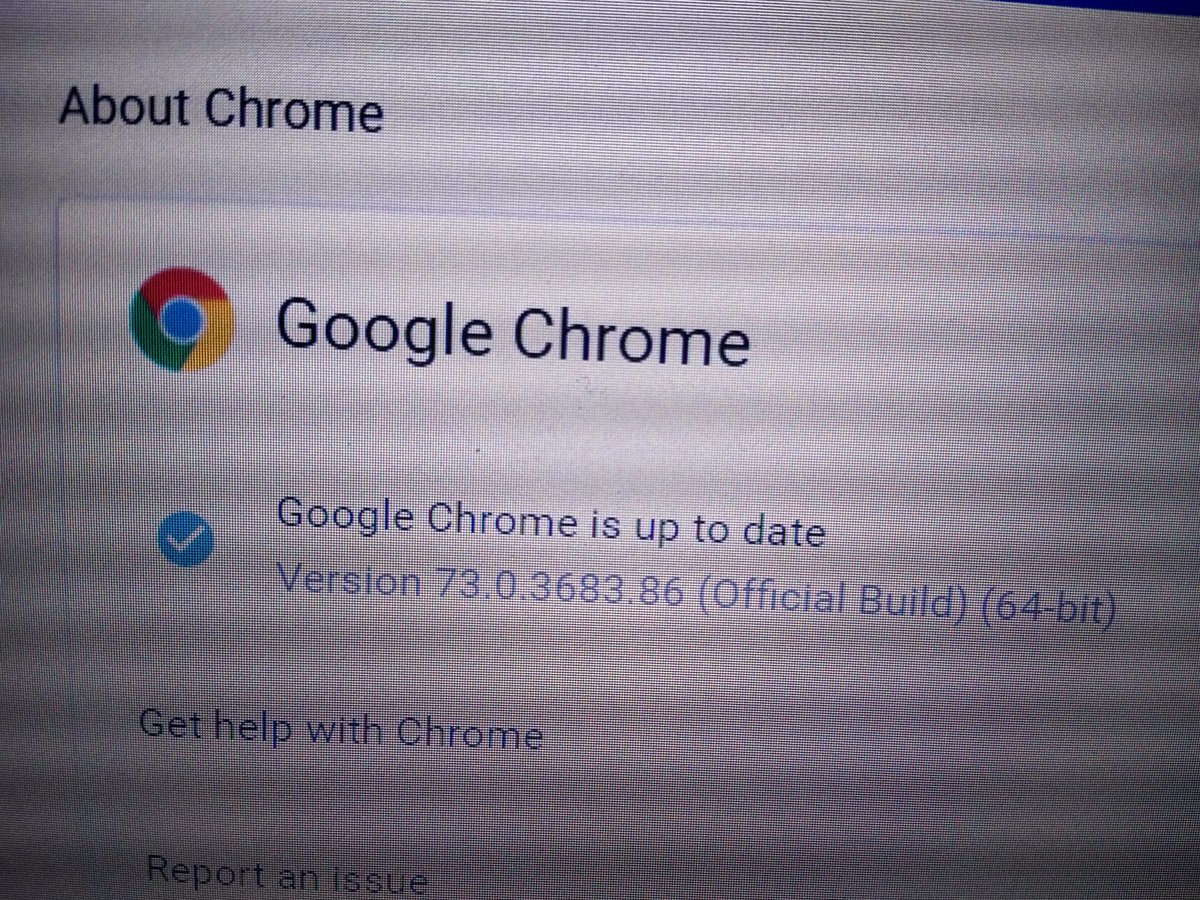
Task: Click the word 'Google' beside the Chrome logo
Action: pos(383,328)
